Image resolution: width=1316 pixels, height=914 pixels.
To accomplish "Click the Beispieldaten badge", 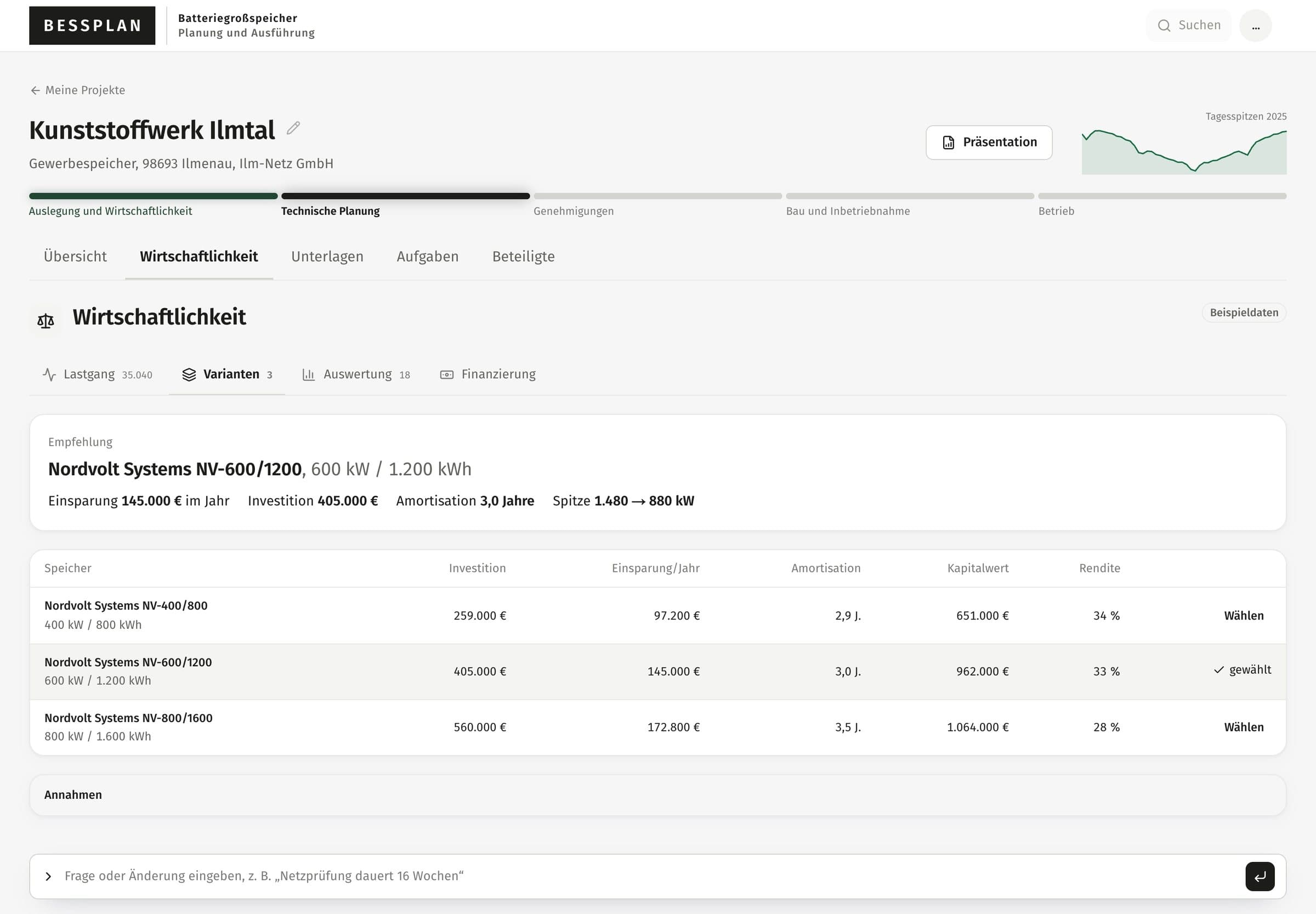I will pyautogui.click(x=1243, y=313).
